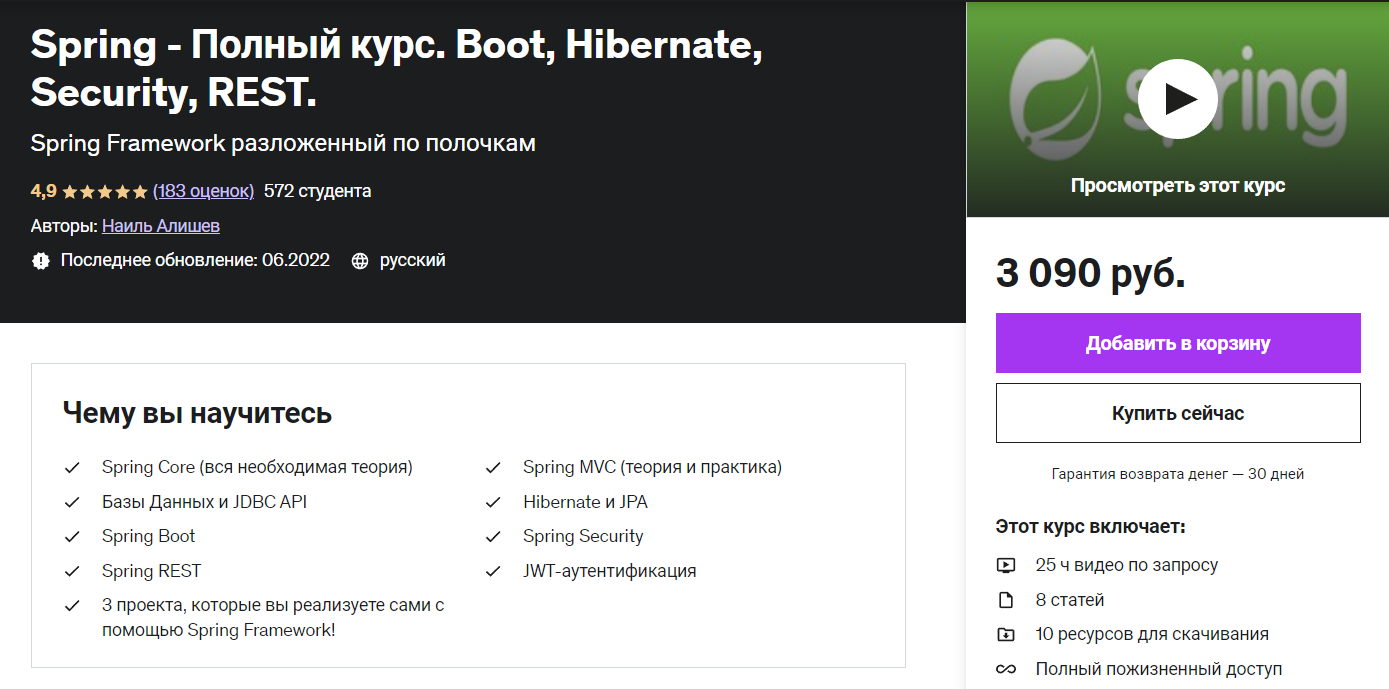Click the downloadable resources icon

coord(1006,635)
